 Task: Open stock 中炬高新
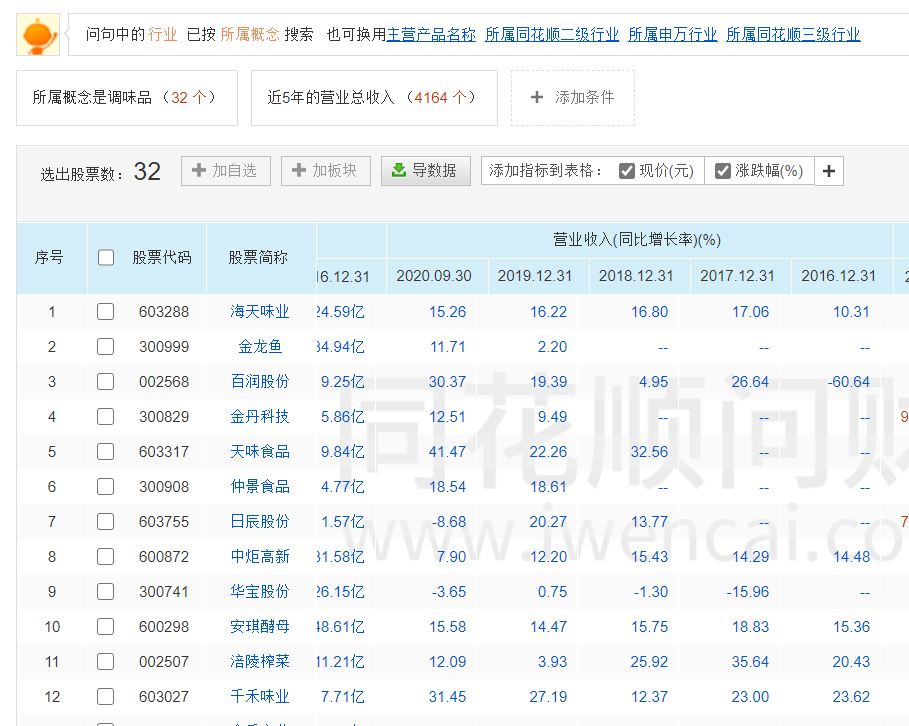(x=260, y=557)
